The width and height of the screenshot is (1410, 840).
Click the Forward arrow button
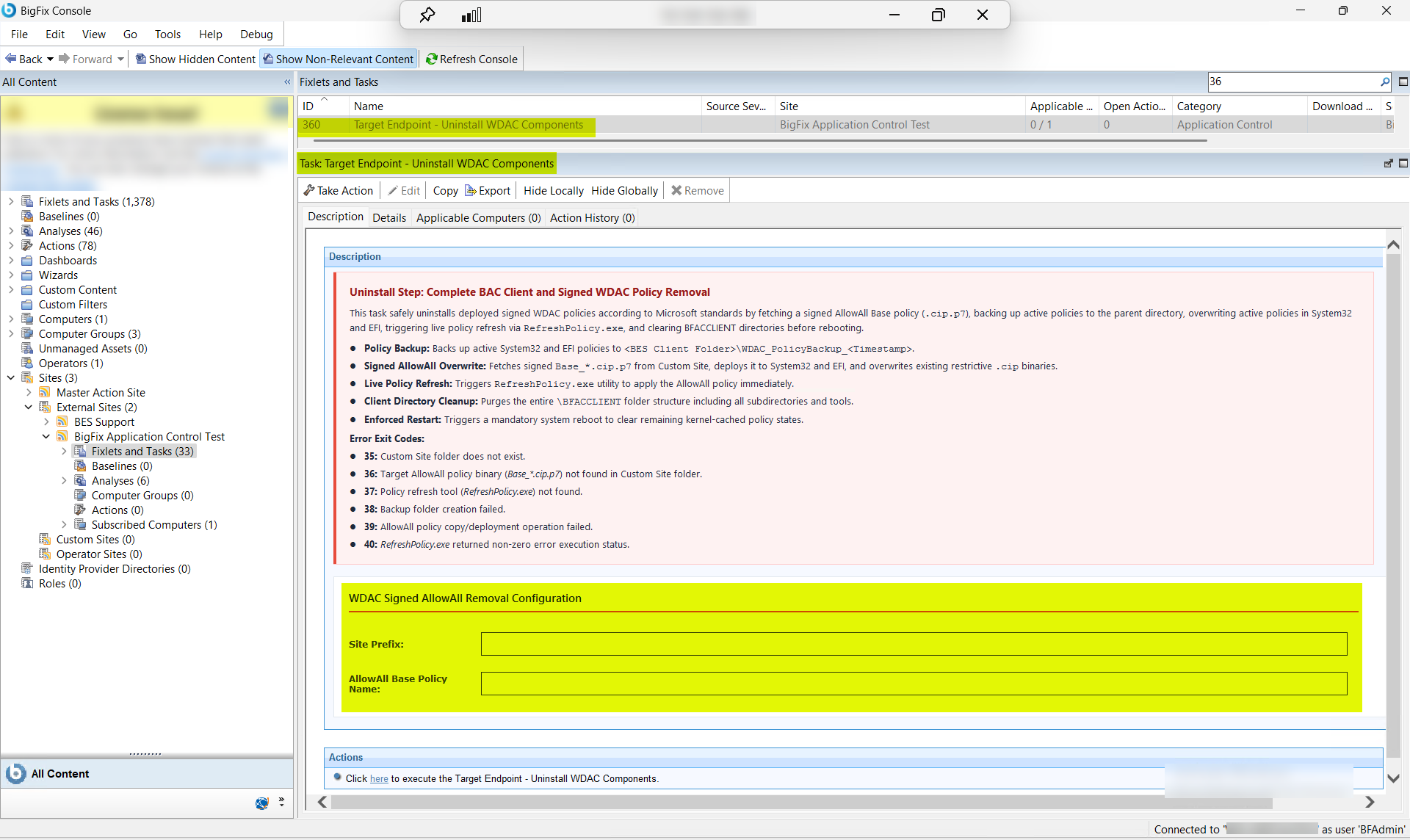point(85,59)
